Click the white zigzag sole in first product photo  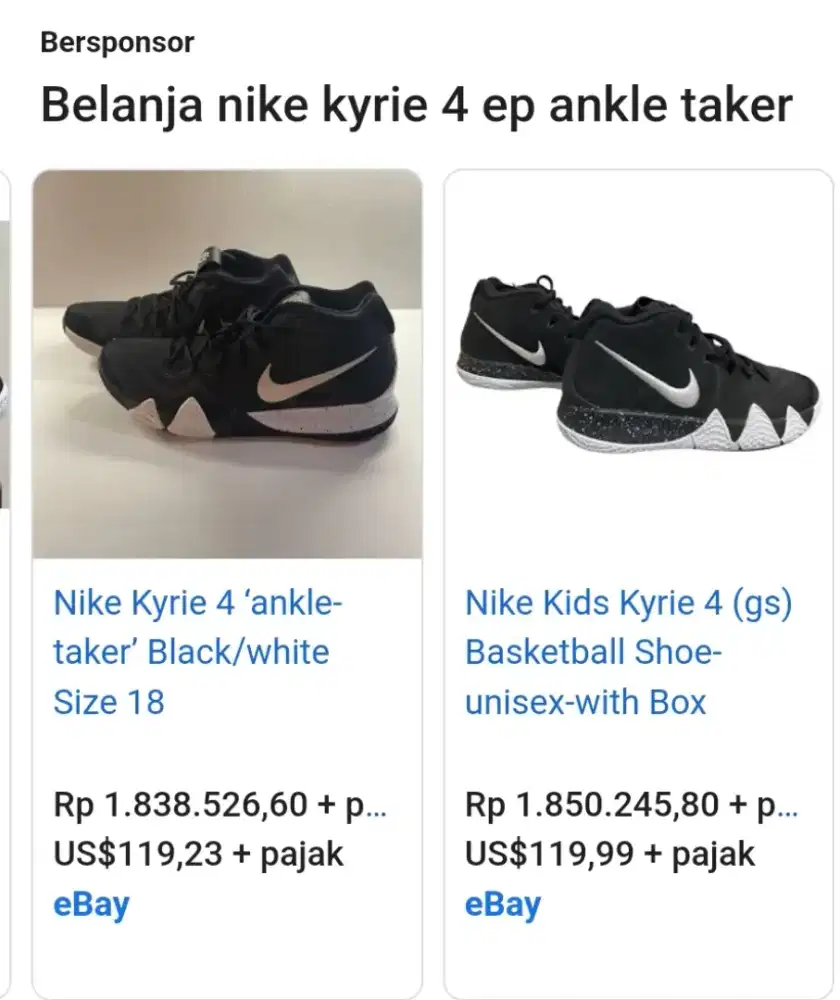(x=185, y=412)
